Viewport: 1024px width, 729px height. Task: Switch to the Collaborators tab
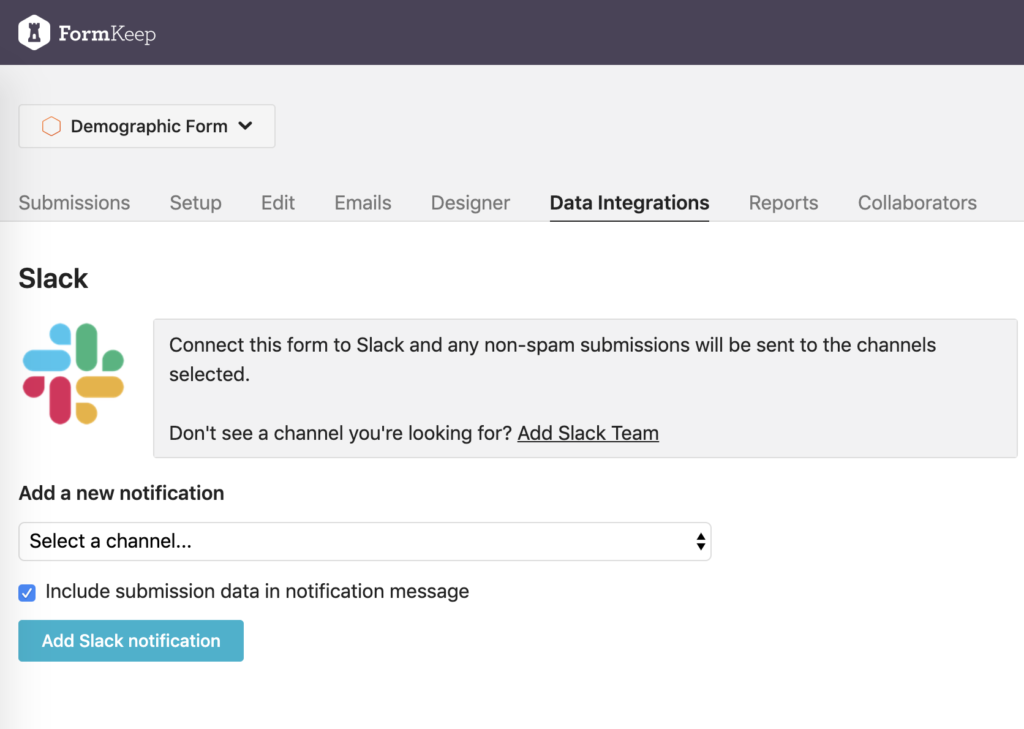point(917,203)
